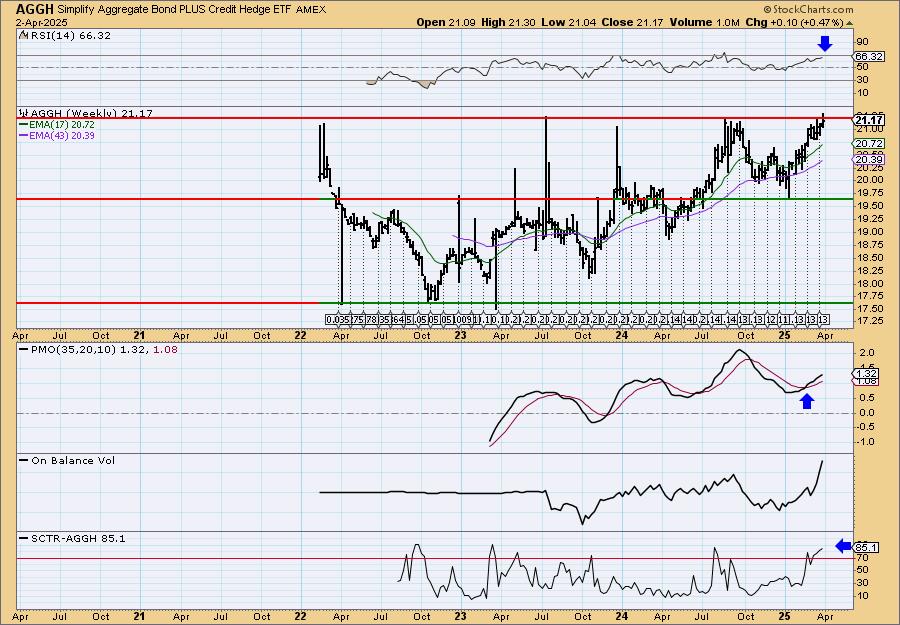The width and height of the screenshot is (900, 625).
Task: Click the RSI(14) 66.32 legend label
Action: coord(71,36)
